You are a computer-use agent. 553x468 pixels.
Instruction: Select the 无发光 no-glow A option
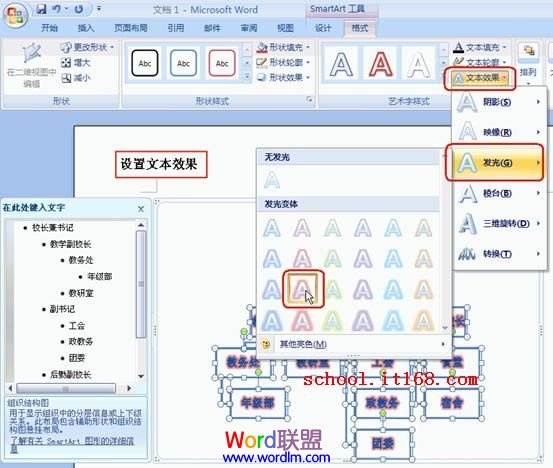[272, 180]
